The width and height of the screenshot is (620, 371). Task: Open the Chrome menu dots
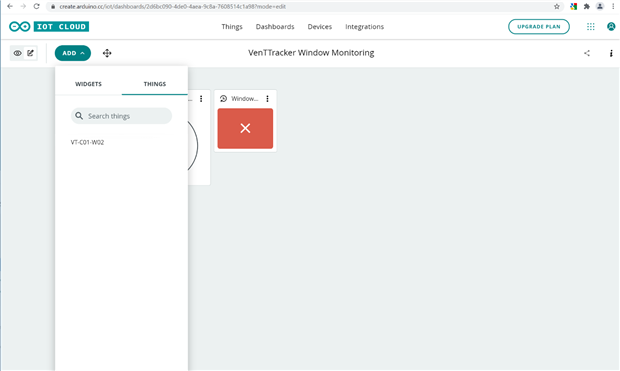pos(613,6)
